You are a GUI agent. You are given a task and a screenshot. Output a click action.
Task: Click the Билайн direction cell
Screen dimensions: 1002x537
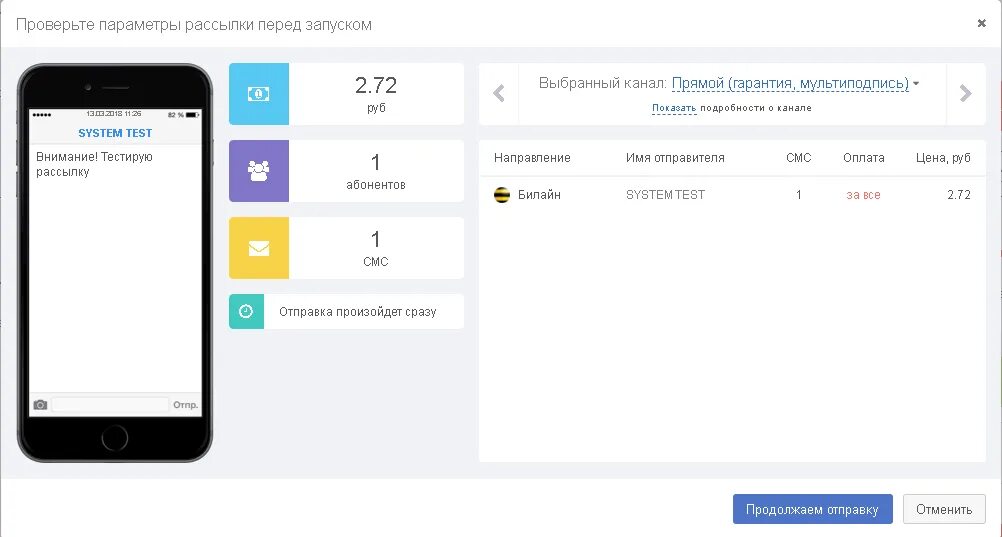539,195
